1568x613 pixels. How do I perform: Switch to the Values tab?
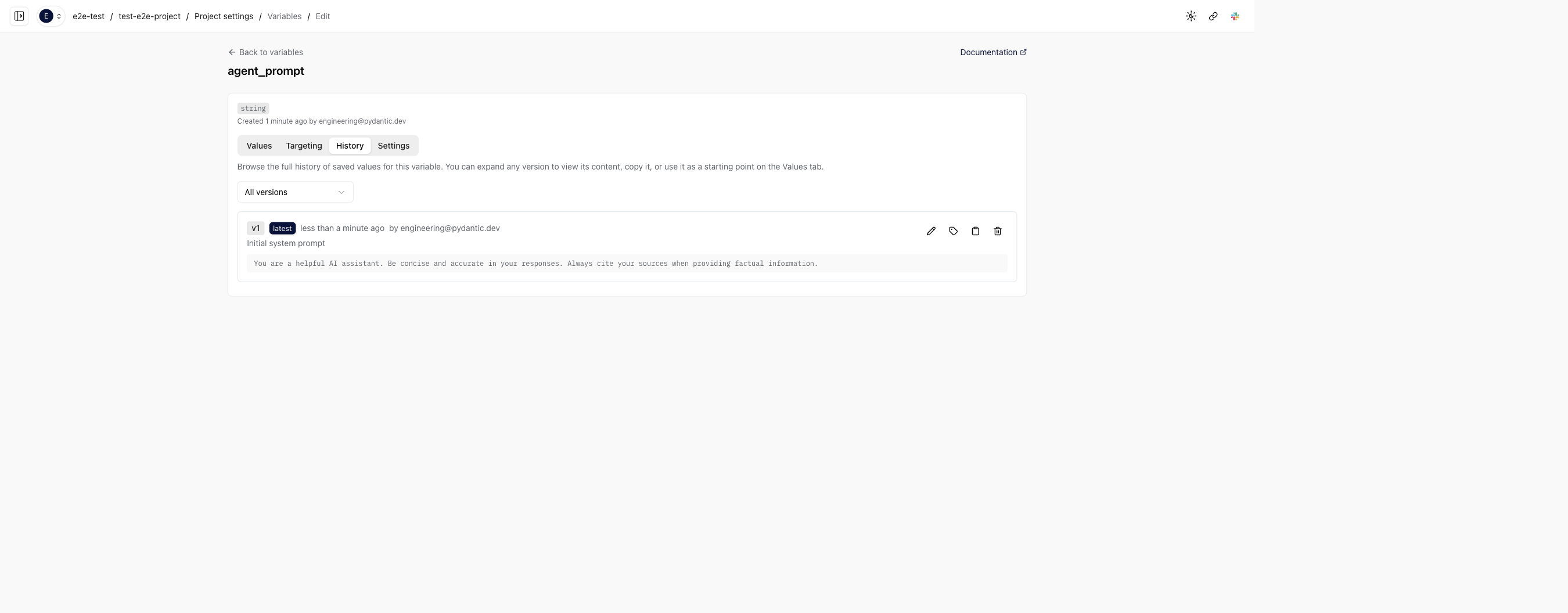click(258, 146)
